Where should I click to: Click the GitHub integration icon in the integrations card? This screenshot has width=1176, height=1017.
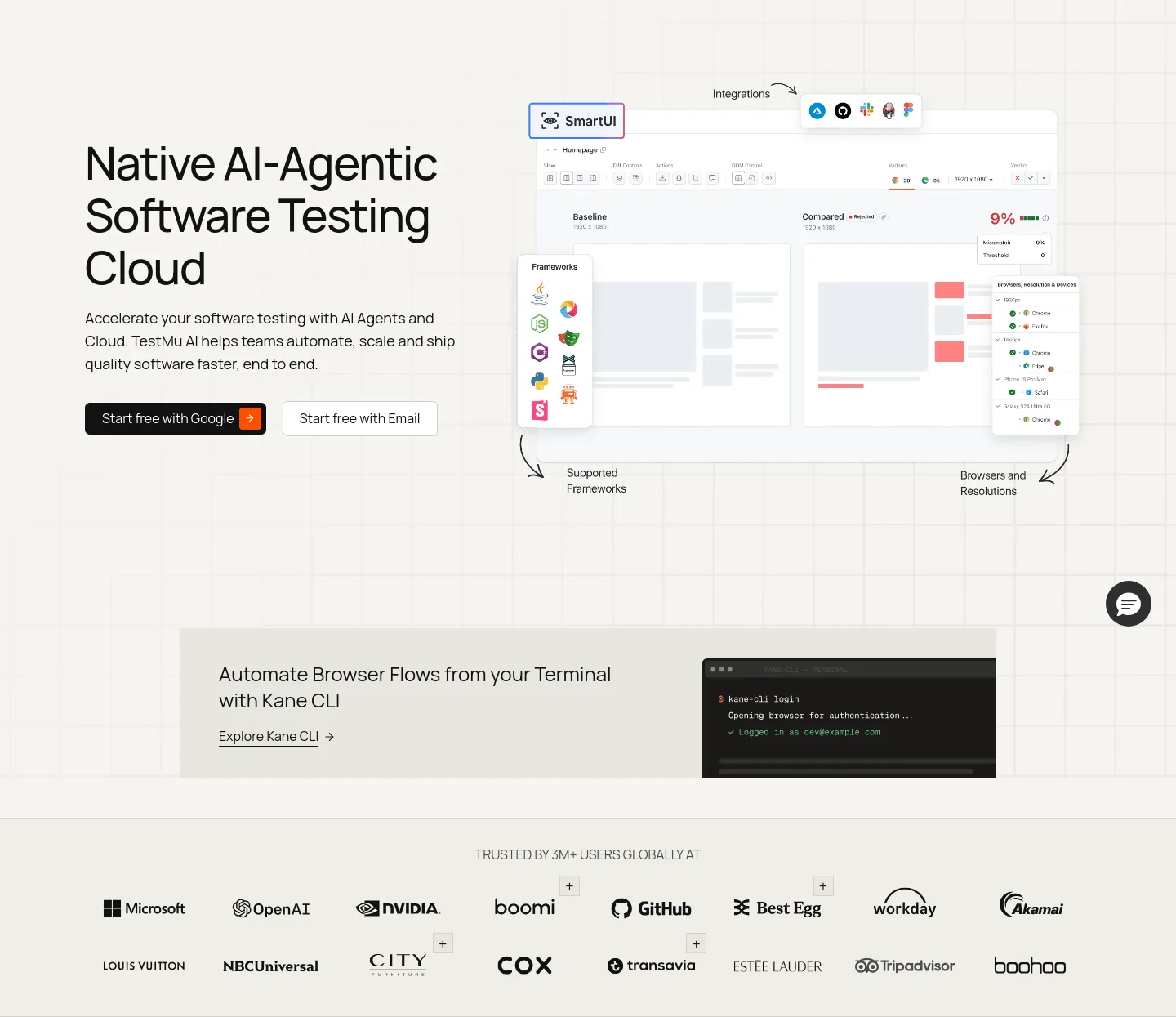click(x=843, y=111)
